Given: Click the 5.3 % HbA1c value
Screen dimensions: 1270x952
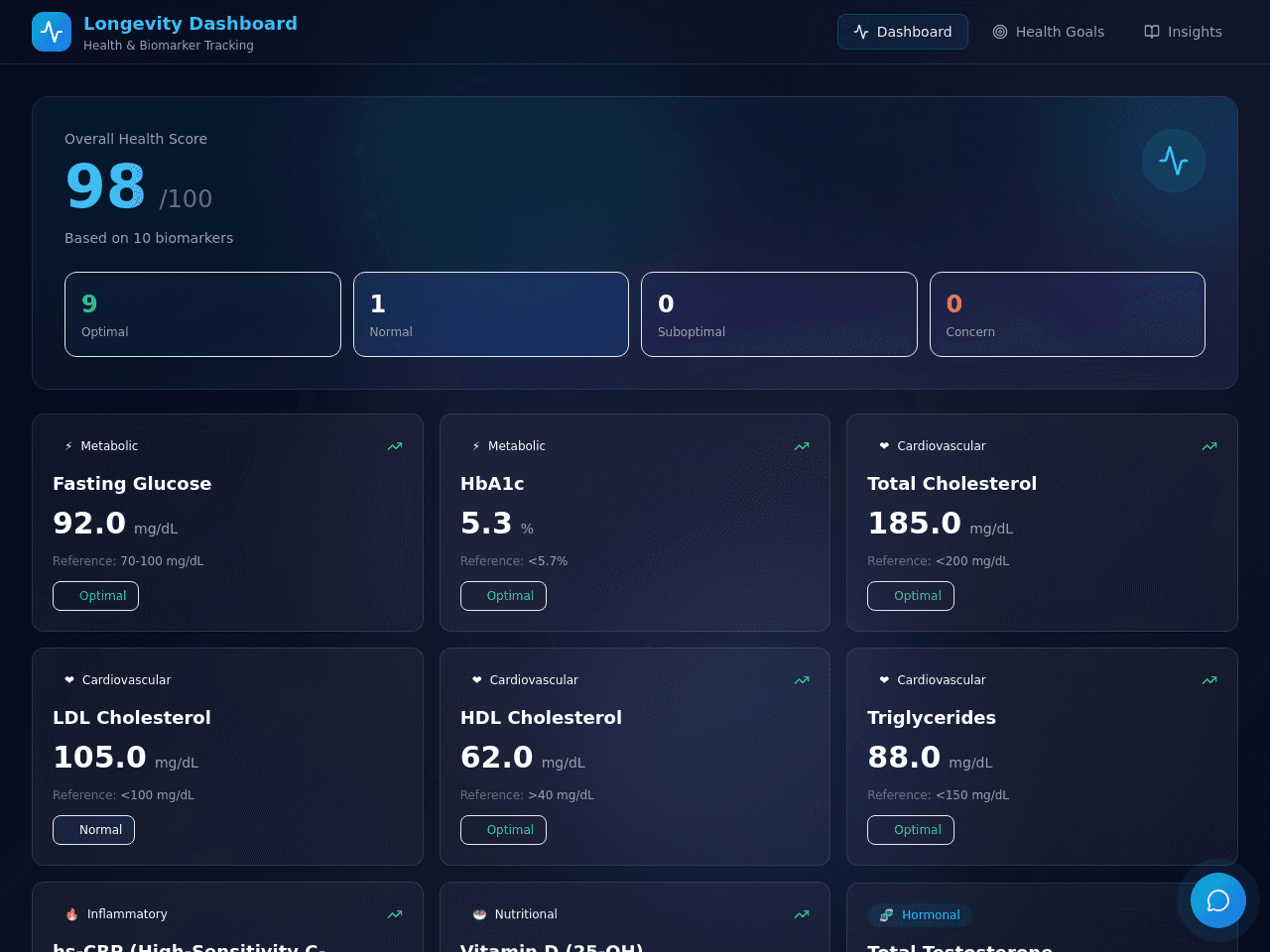Looking at the screenshot, I should pos(497,524).
